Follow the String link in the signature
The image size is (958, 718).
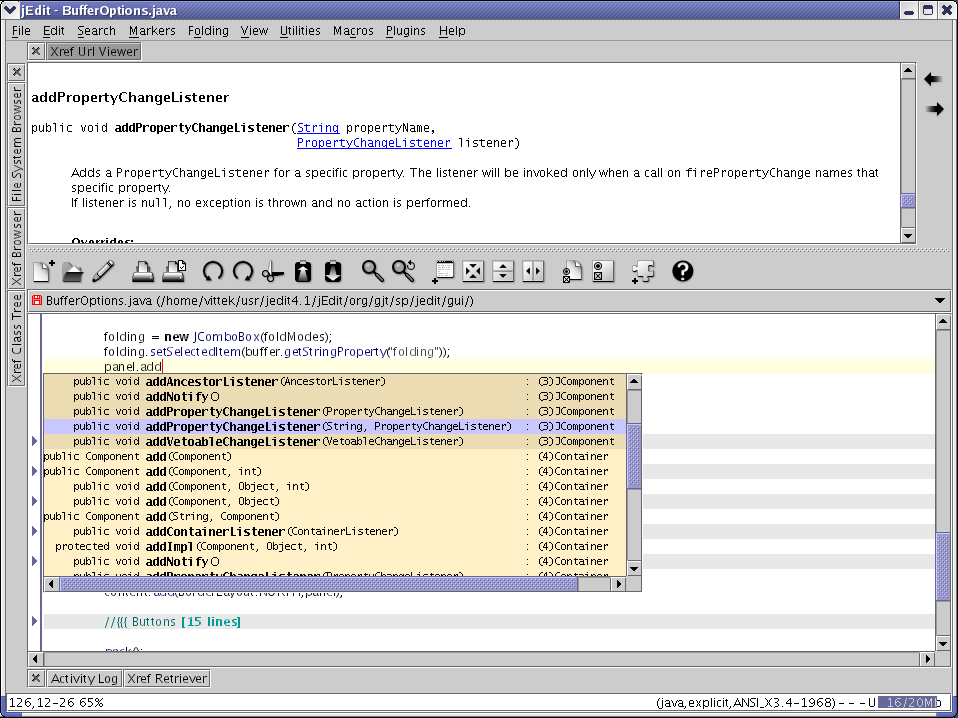tap(318, 128)
